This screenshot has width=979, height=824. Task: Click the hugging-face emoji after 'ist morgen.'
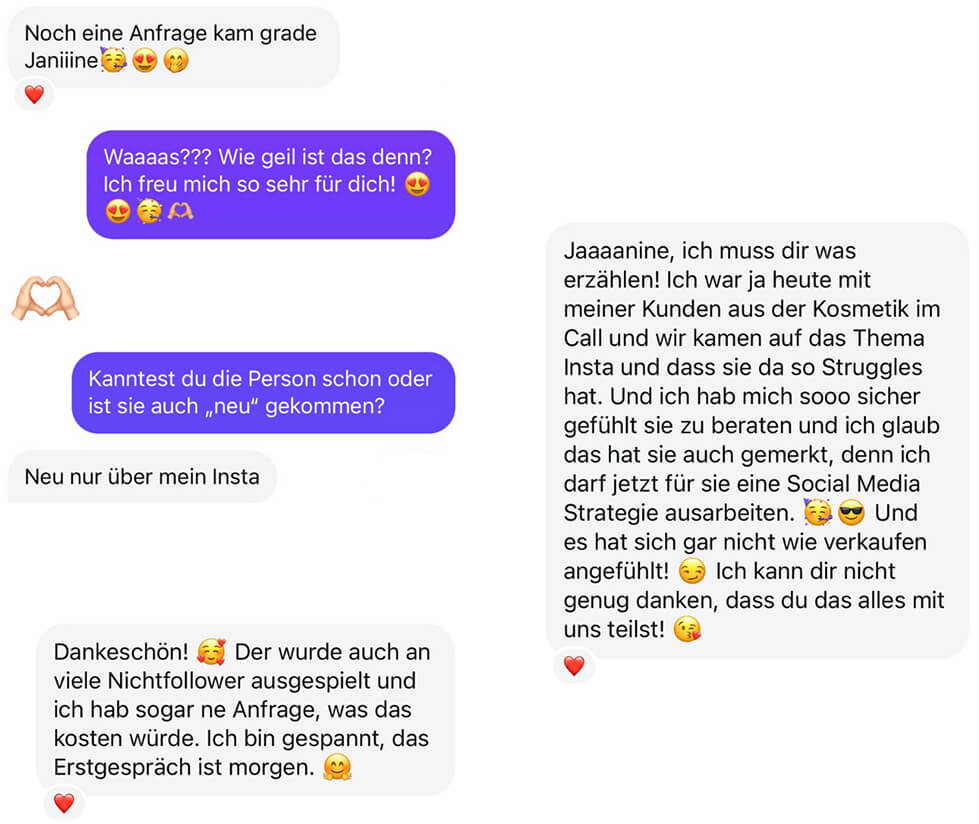(337, 767)
